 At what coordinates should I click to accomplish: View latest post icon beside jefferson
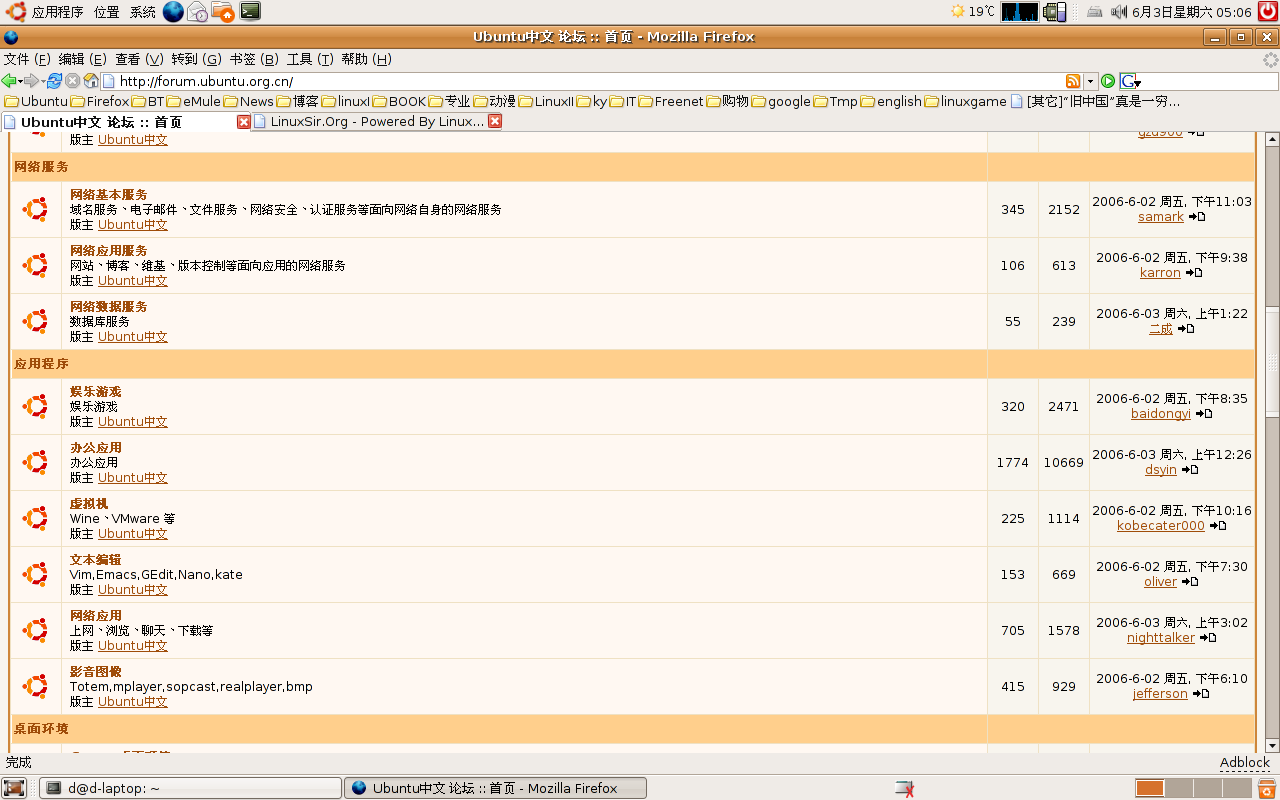(1201, 694)
